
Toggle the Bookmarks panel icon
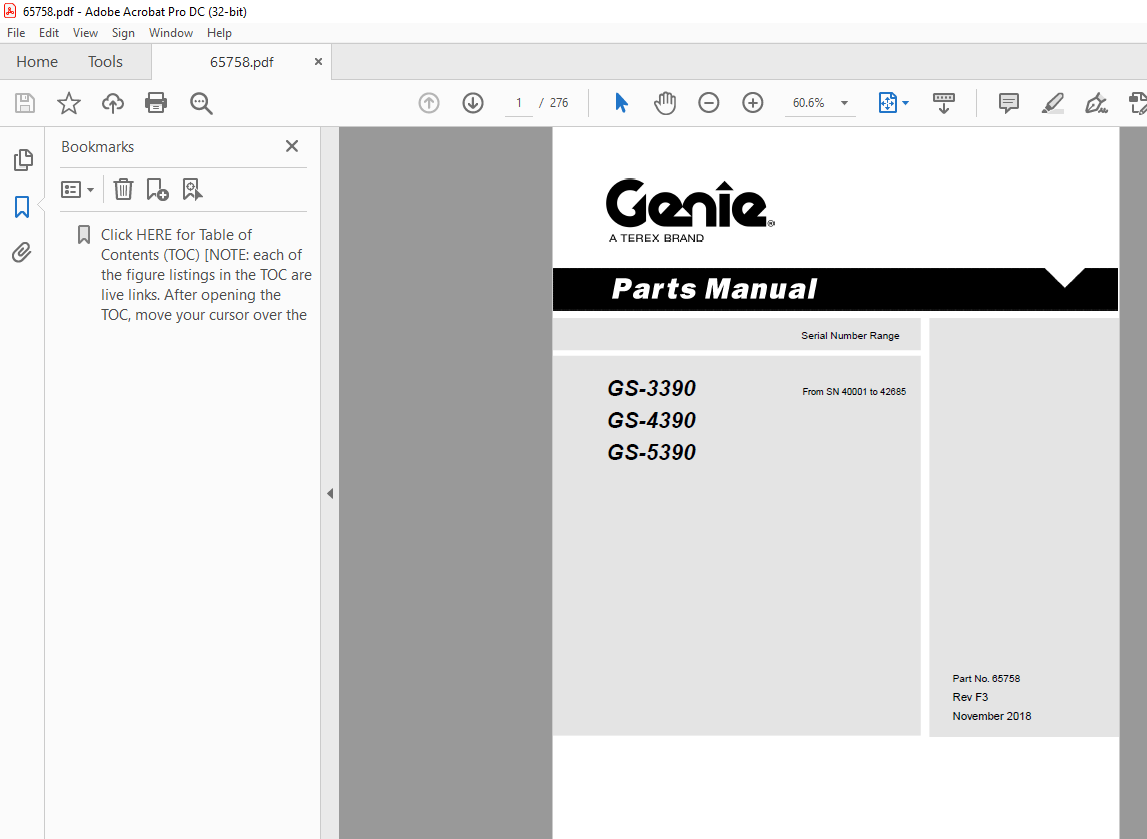22,207
